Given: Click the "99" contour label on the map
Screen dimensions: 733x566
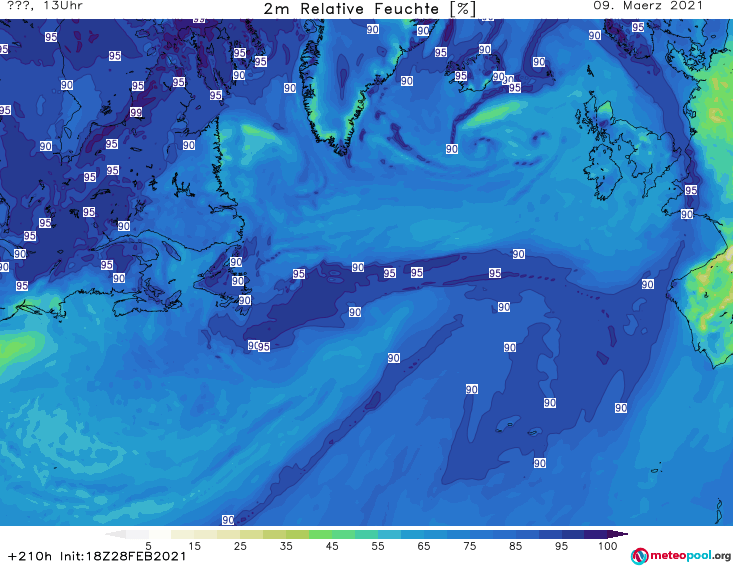Looking at the screenshot, I should [136, 112].
